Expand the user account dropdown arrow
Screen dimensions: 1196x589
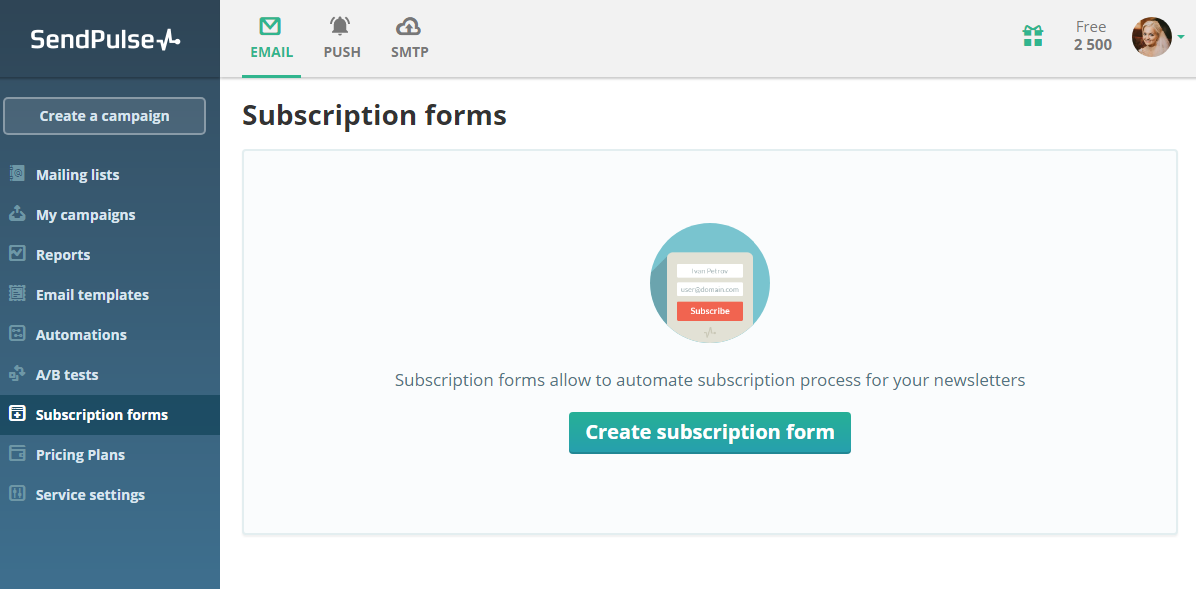[1181, 37]
